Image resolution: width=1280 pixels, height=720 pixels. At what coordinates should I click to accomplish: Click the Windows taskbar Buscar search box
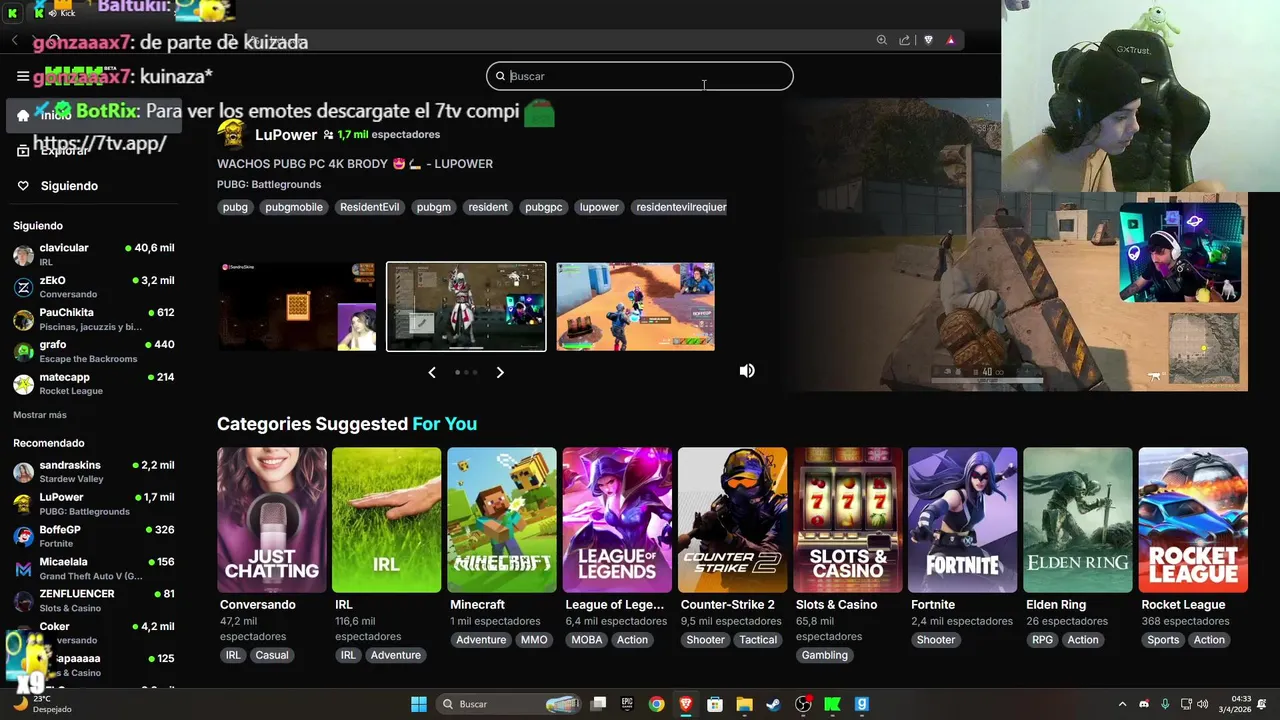coord(509,704)
